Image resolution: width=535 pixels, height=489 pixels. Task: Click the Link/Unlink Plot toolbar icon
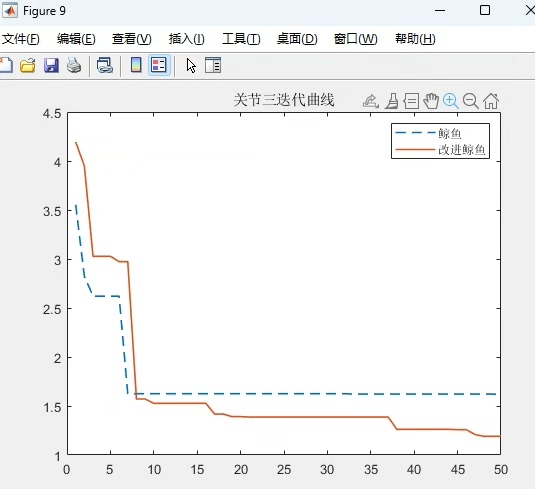(105, 65)
